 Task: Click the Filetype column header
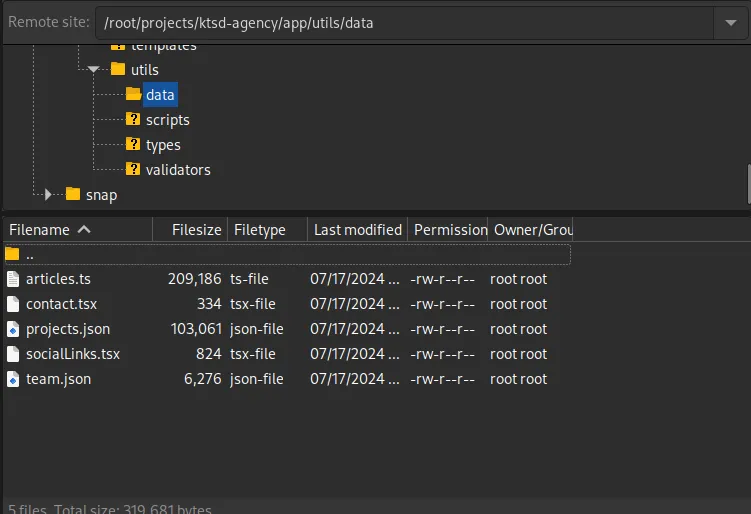(260, 229)
